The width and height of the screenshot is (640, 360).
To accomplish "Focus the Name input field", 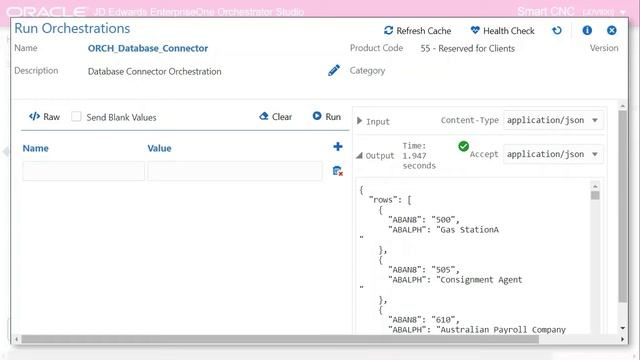I will pos(83,171).
